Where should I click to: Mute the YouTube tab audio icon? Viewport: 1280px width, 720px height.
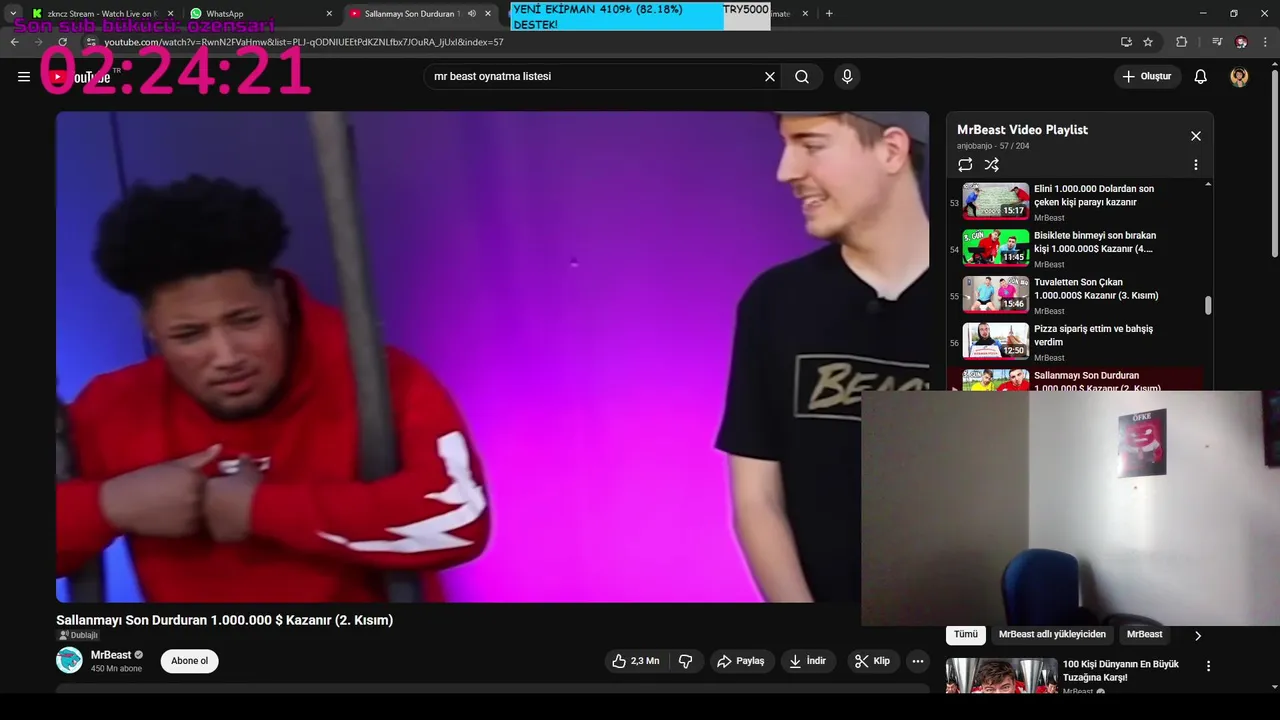(x=472, y=14)
